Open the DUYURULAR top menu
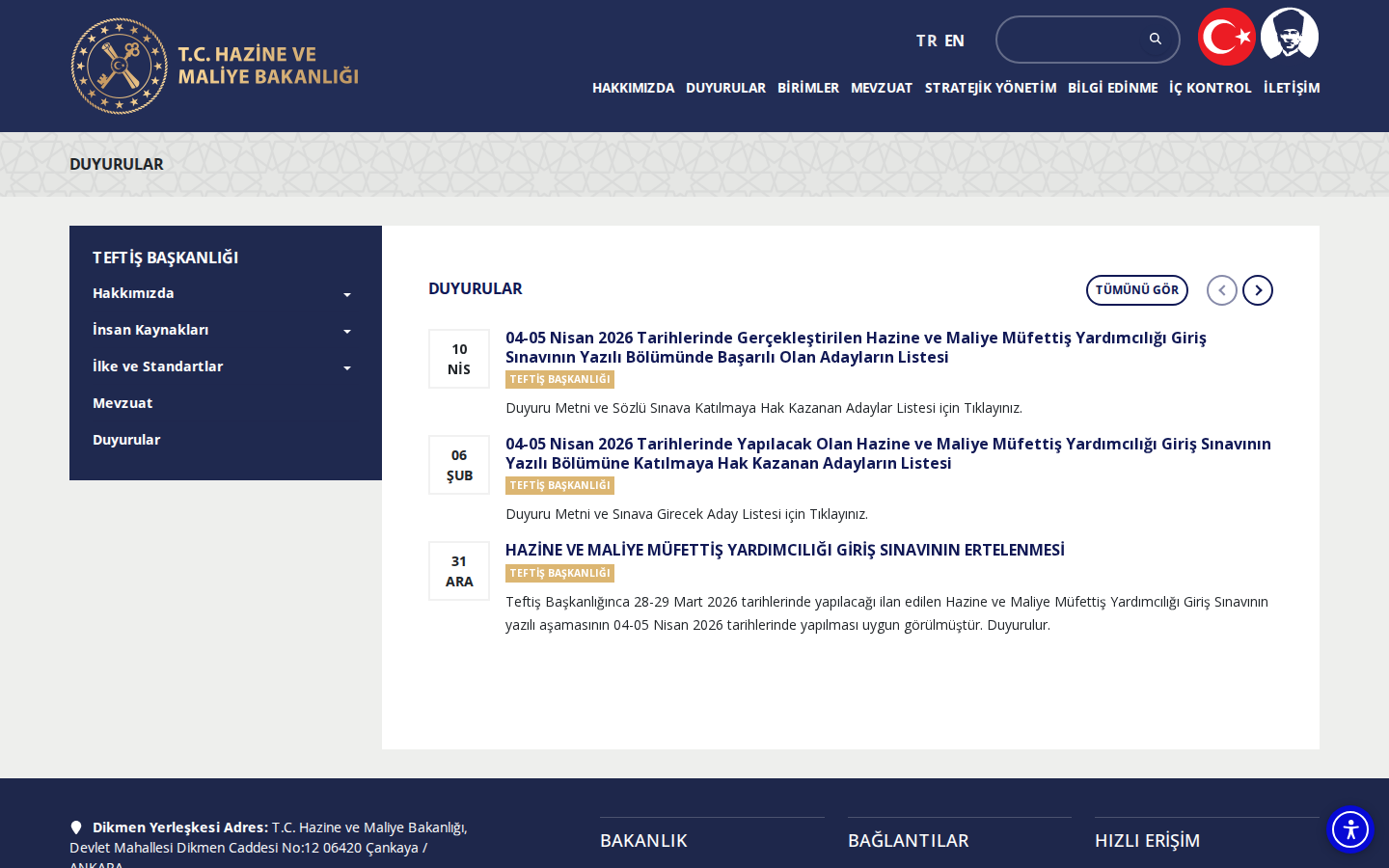Screen dimensions: 1389x868 [725, 88]
